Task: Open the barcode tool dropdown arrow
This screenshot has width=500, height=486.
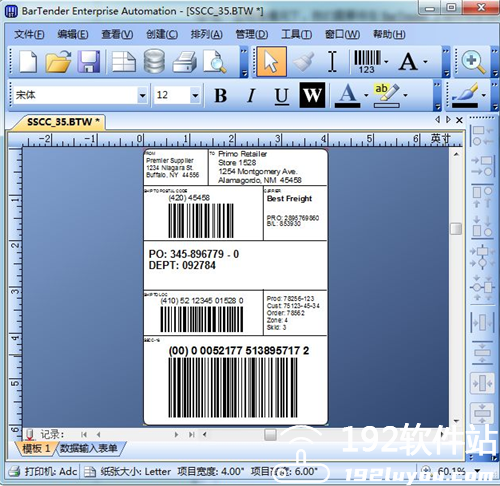Action: (x=386, y=62)
